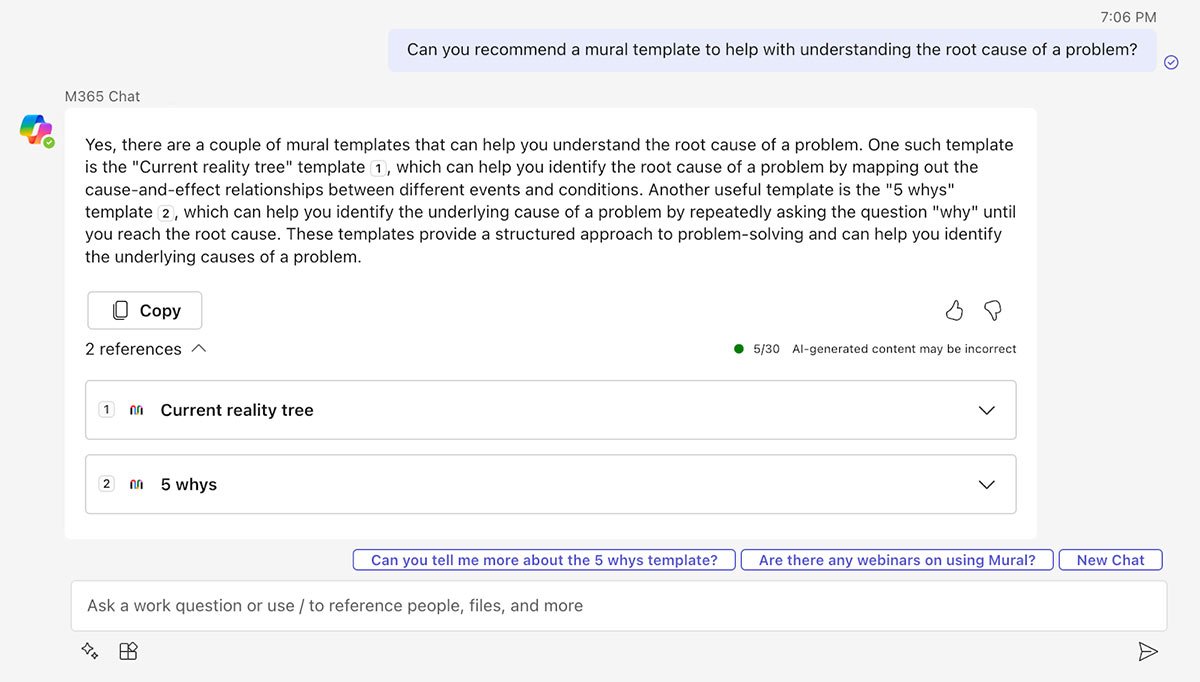1200x682 pixels.
Task: Click inline citation number 2 in response
Action: click(169, 213)
